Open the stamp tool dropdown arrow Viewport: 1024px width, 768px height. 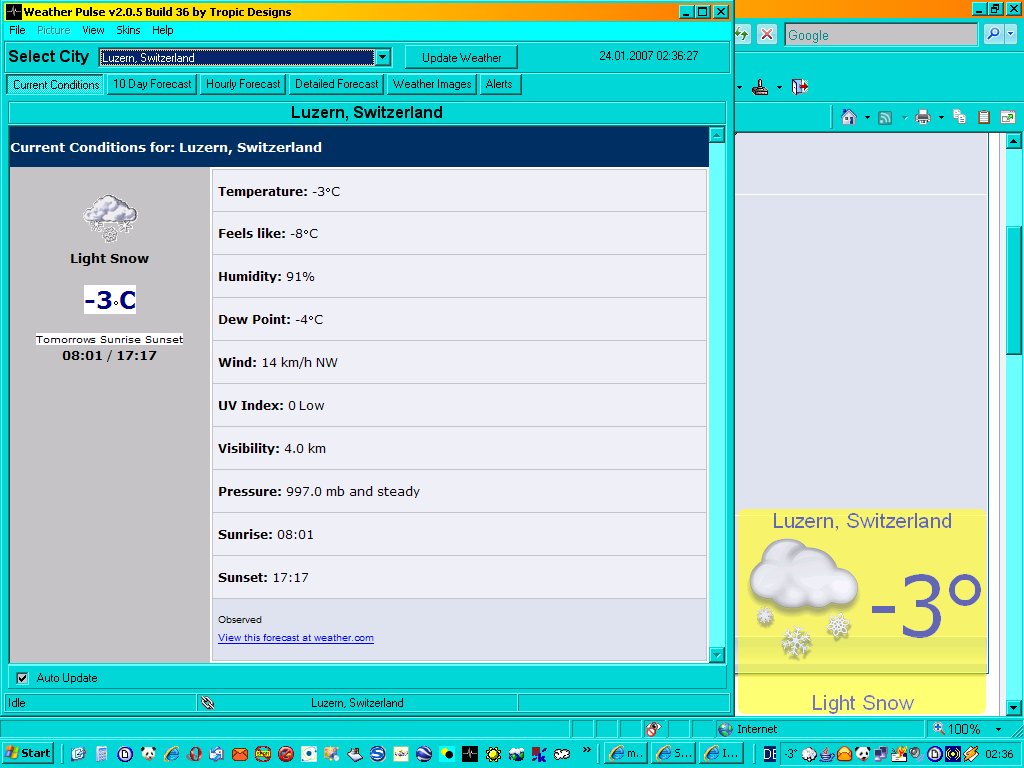(x=779, y=87)
